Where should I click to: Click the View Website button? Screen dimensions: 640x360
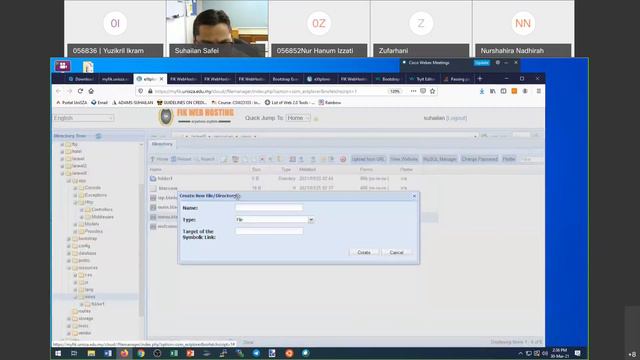click(404, 159)
